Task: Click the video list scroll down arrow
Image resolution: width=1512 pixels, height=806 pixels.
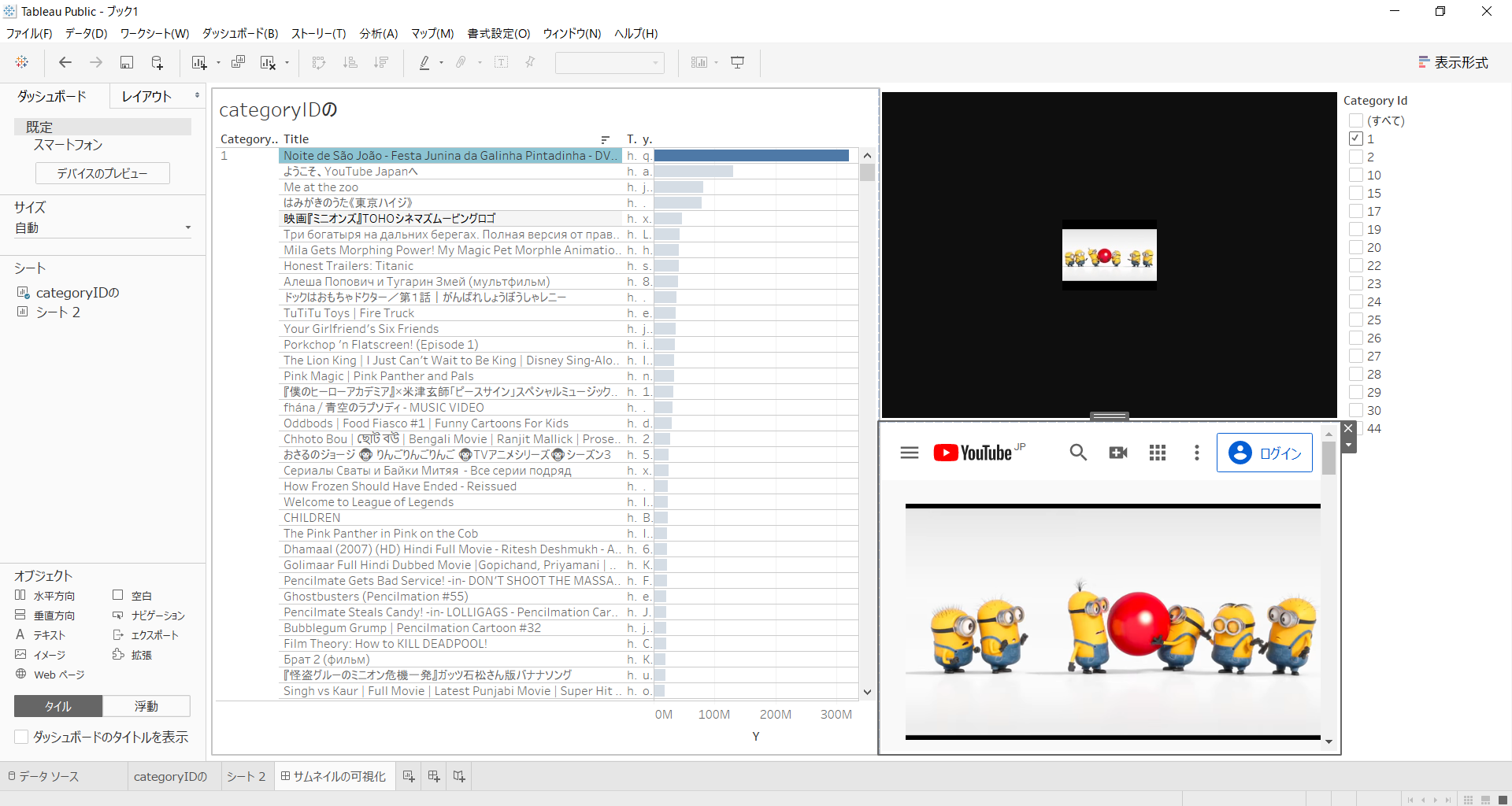Action: 867,692
